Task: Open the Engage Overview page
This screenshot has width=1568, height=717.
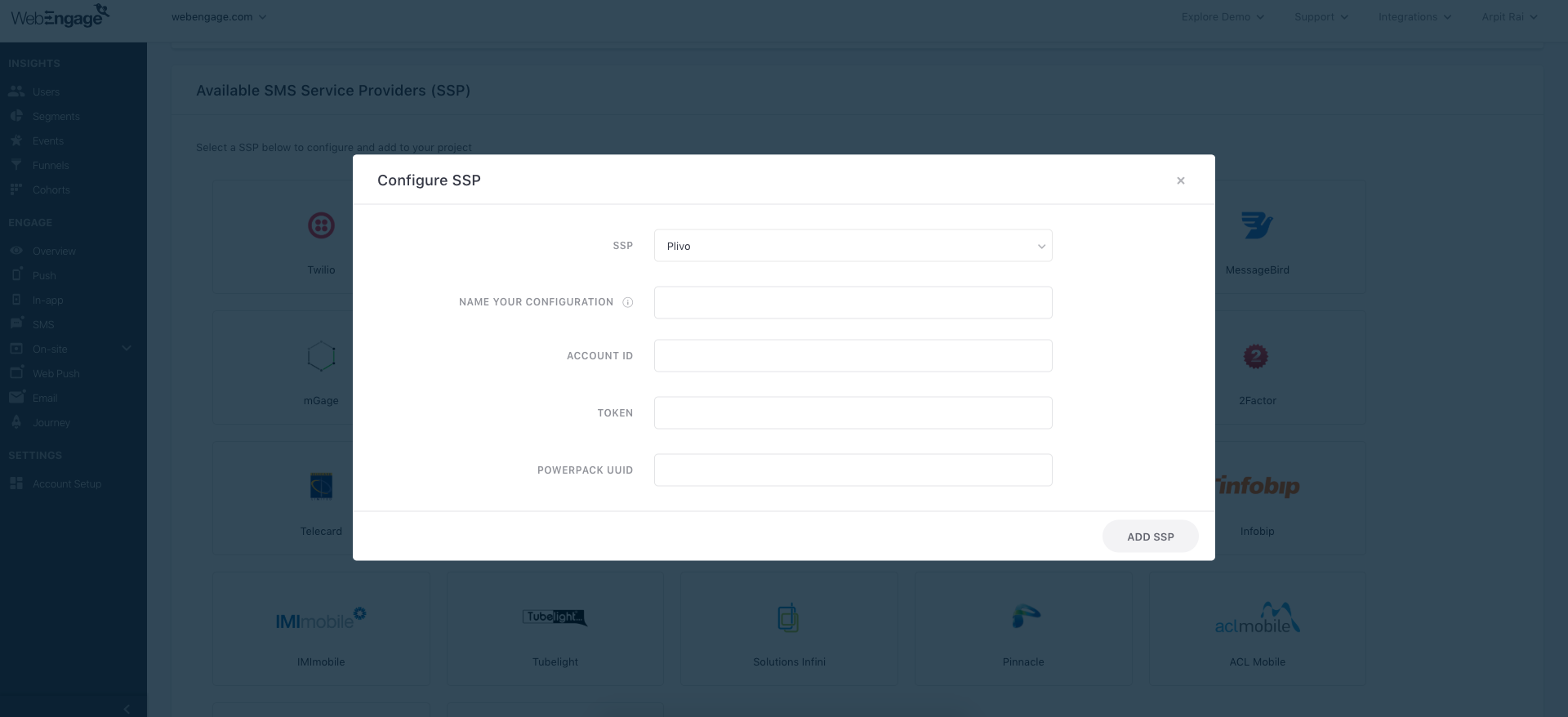Action: coord(54,252)
